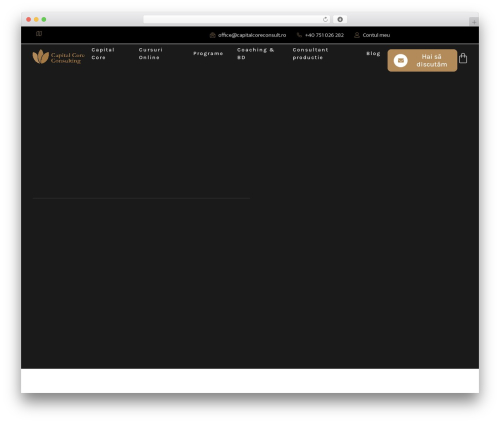
Task: Click the user profile icon
Action: (x=357, y=35)
